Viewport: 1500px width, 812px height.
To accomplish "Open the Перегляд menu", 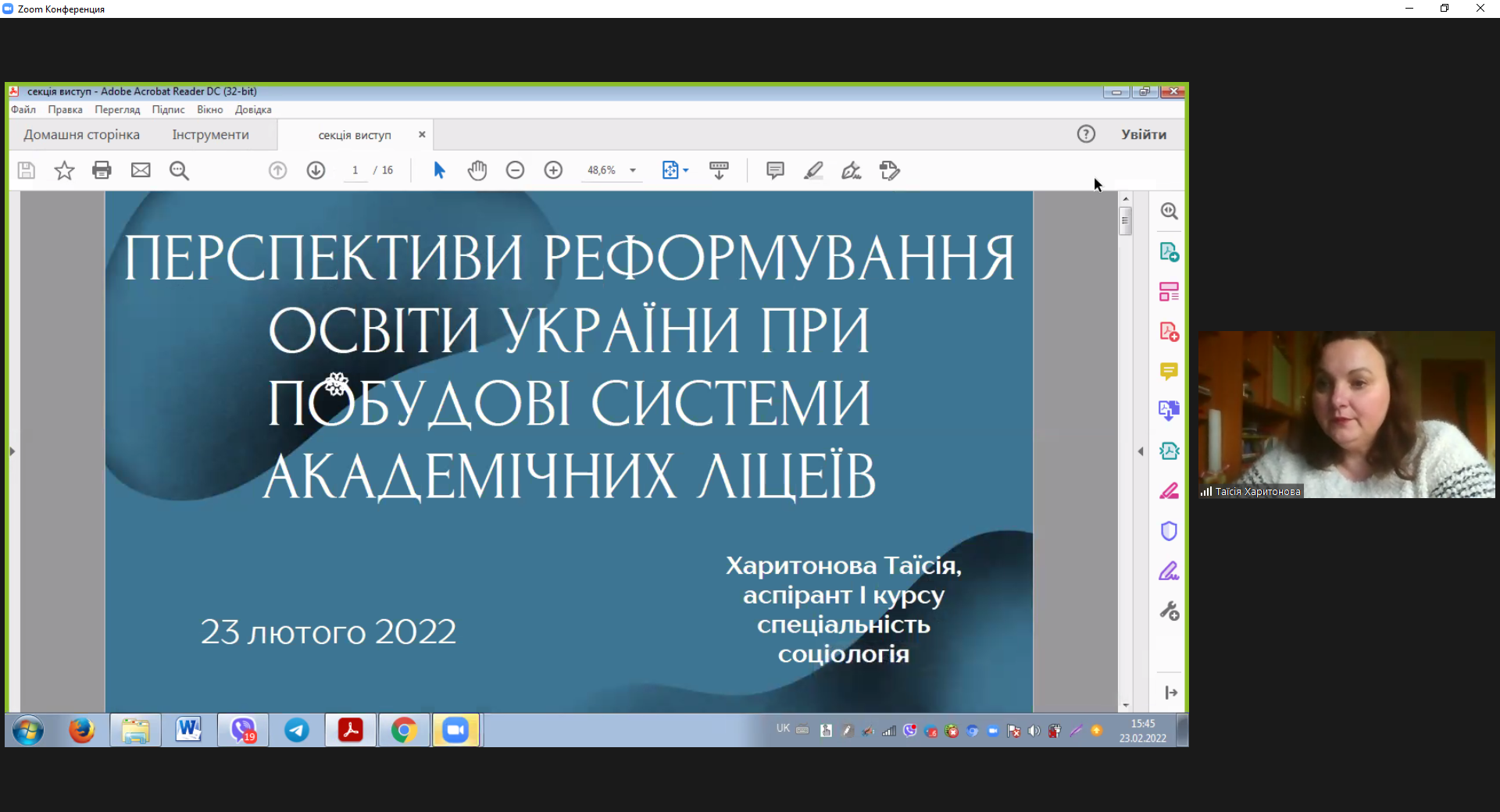I will pyautogui.click(x=117, y=110).
